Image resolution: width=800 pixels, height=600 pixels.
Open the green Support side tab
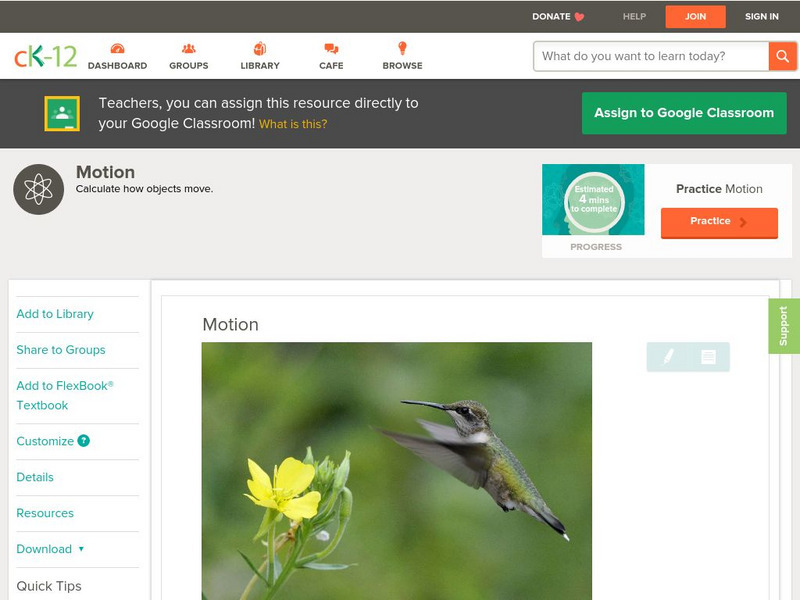point(784,326)
